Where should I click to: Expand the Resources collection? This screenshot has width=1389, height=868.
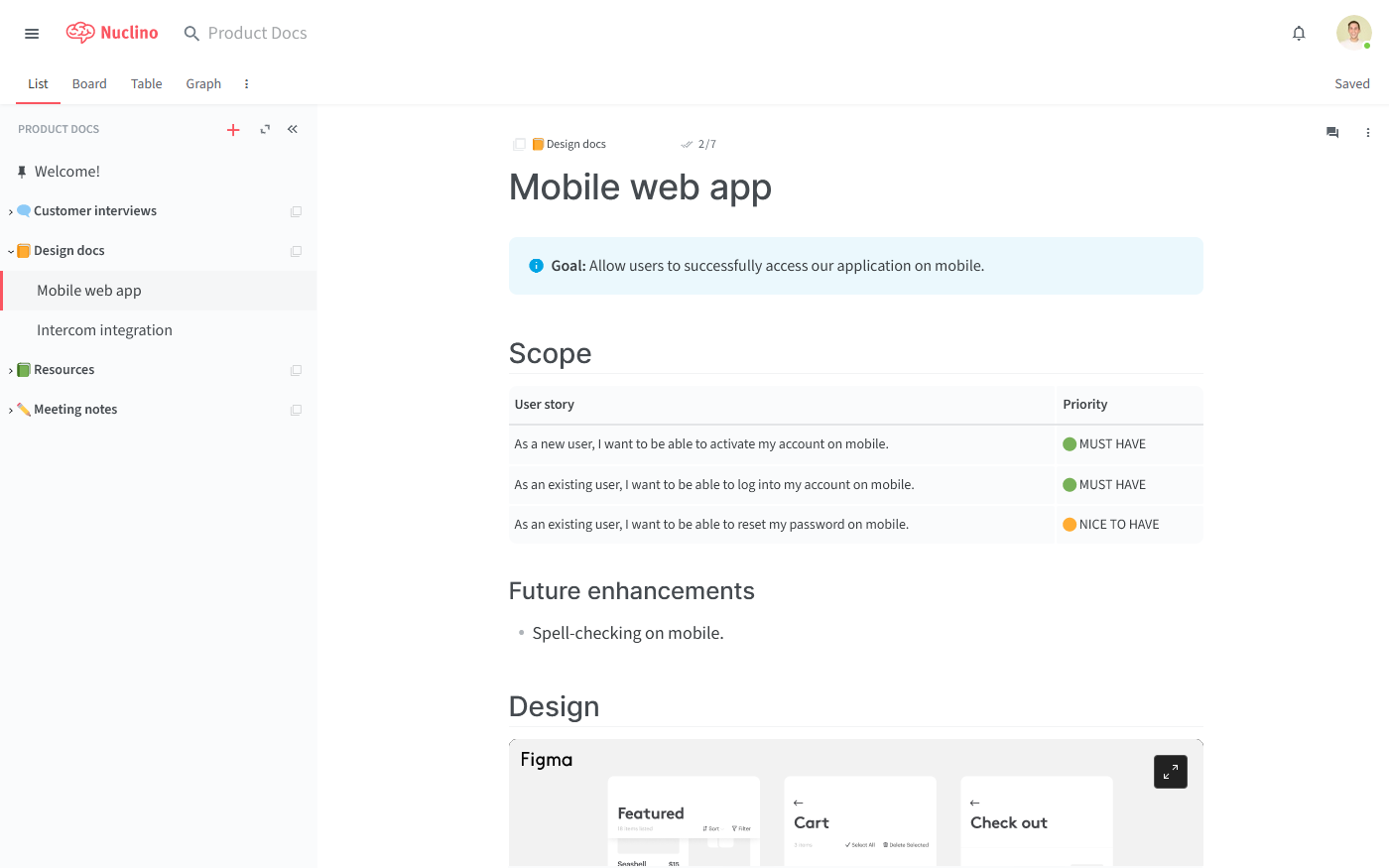click(x=11, y=371)
